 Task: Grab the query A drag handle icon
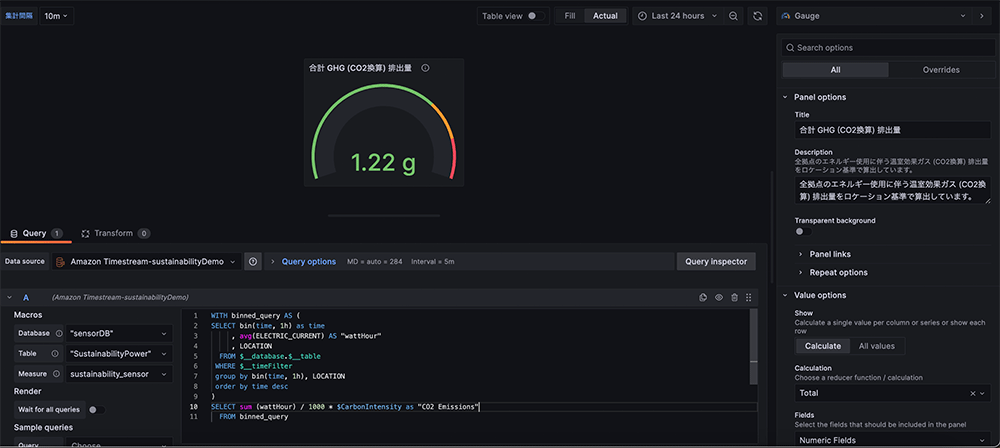coord(749,297)
